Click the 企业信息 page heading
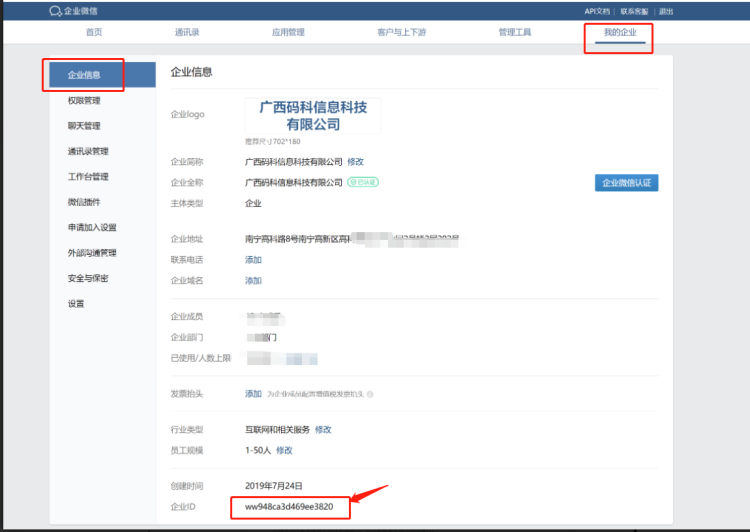Screen dimensions: 750x532 point(191,72)
